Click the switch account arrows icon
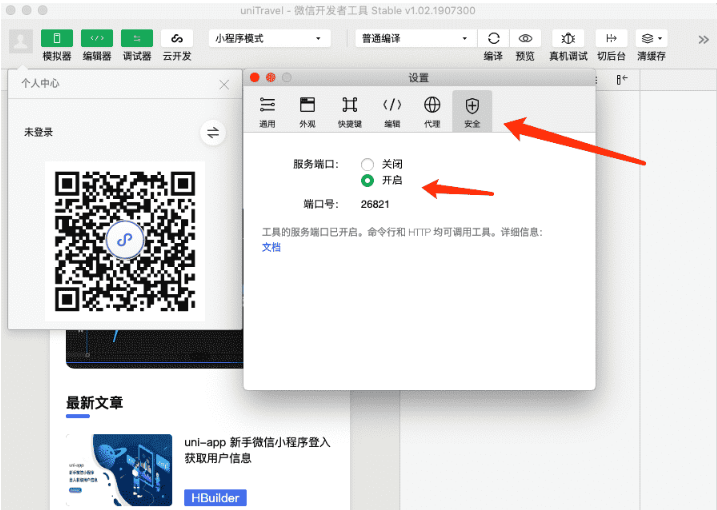Screen dimensions: 717x510 pos(213,133)
